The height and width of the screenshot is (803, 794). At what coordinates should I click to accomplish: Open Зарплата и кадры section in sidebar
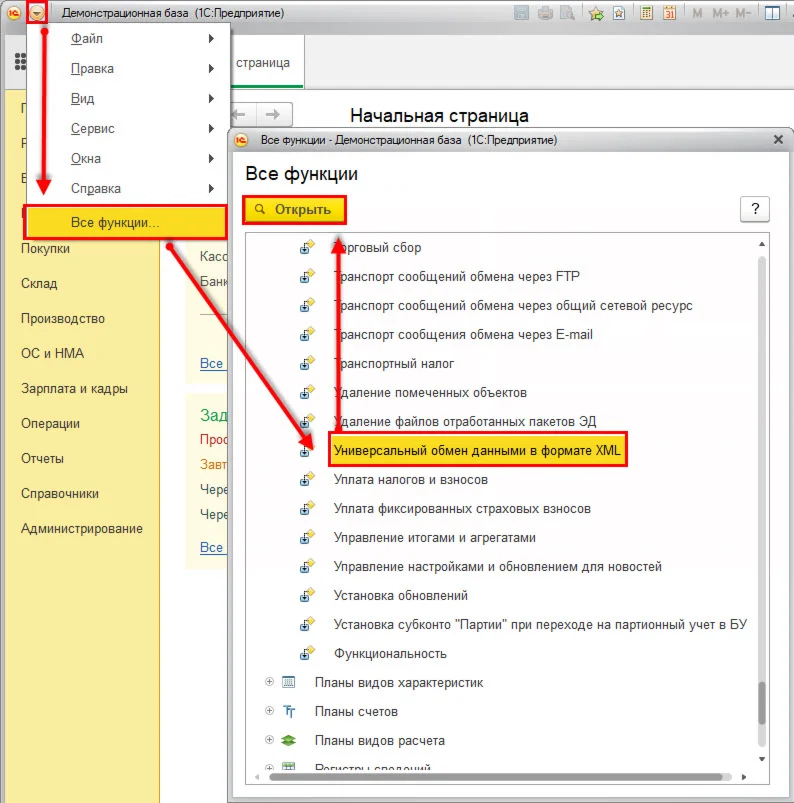point(74,389)
